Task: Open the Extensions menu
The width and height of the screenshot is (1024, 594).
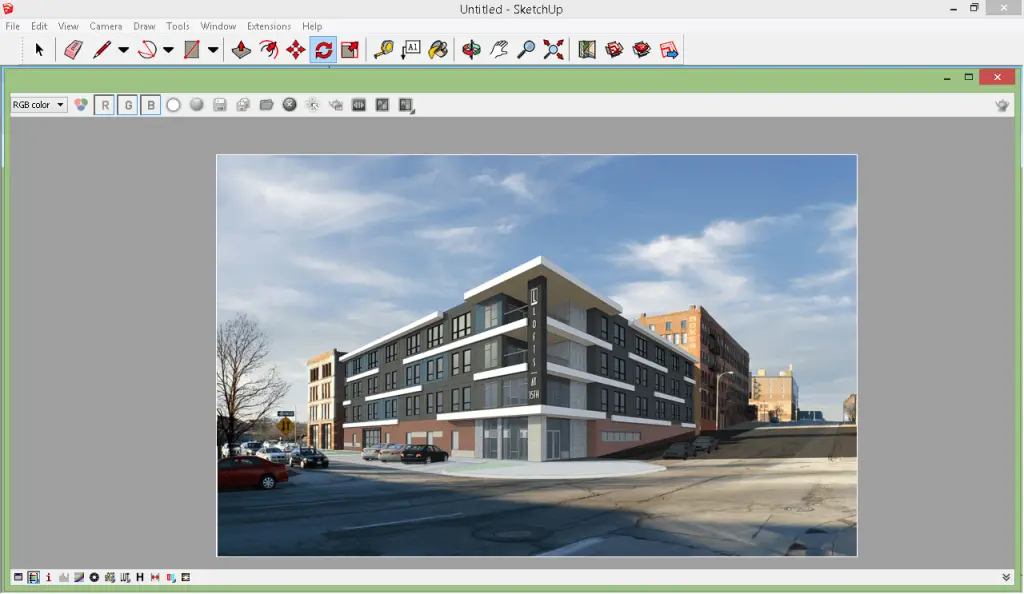Action: click(x=269, y=26)
